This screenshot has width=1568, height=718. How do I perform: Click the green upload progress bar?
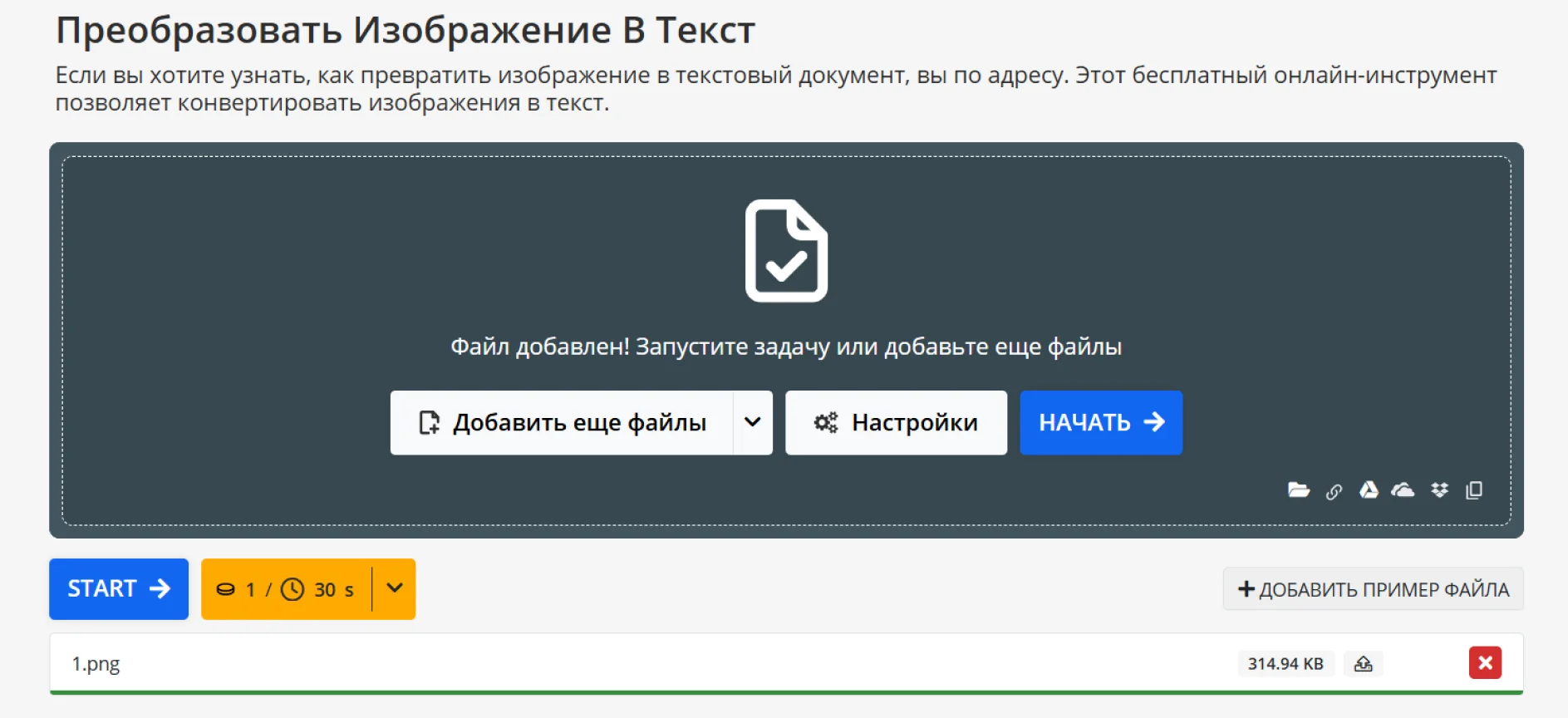point(785,691)
